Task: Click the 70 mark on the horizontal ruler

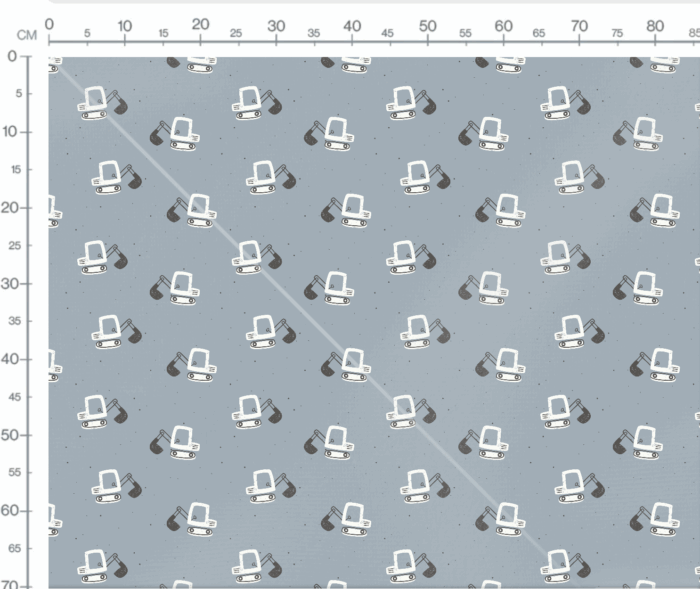Action: [579, 26]
